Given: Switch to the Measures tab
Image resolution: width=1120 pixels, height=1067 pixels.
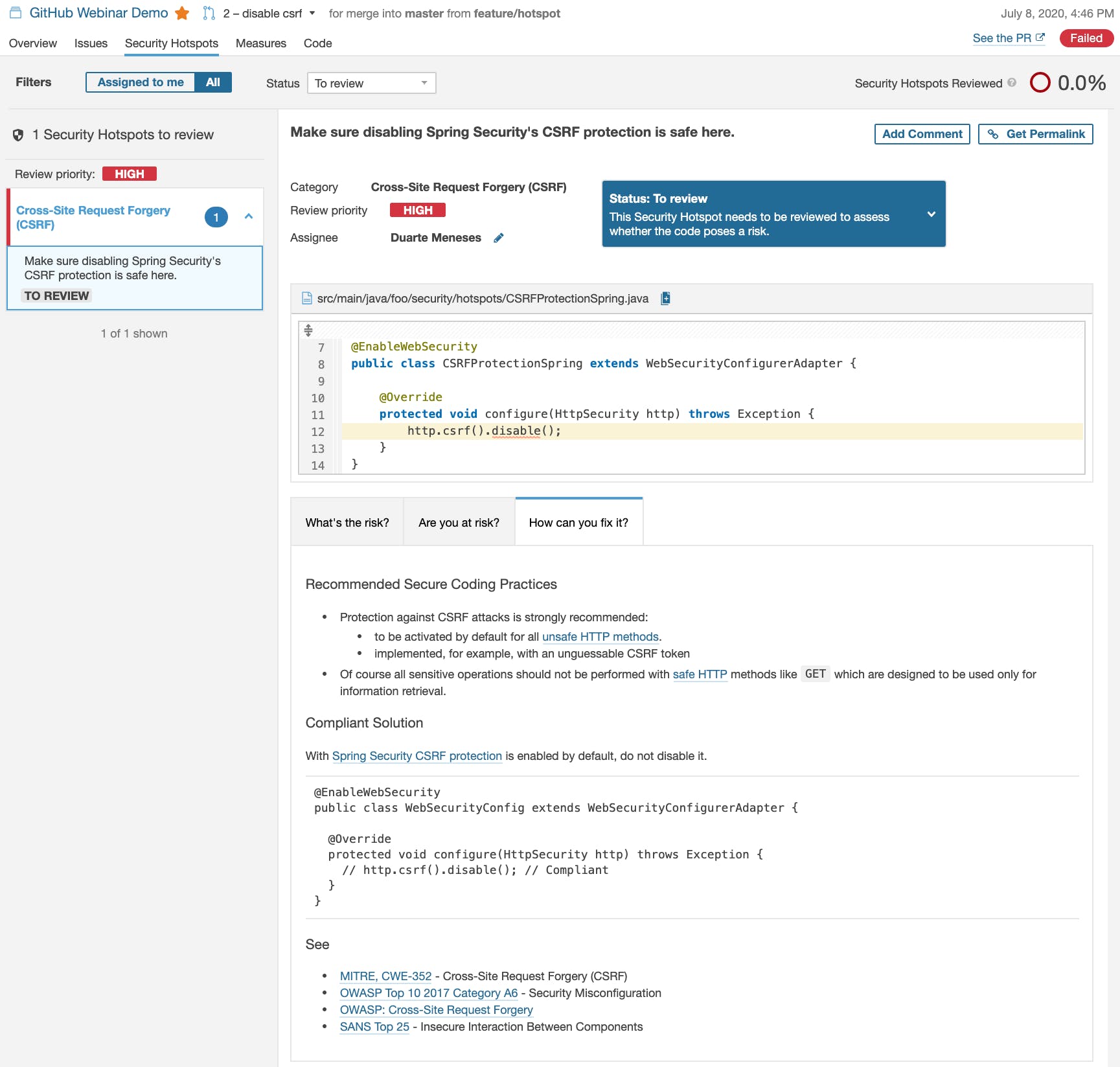Looking at the screenshot, I should tap(260, 43).
